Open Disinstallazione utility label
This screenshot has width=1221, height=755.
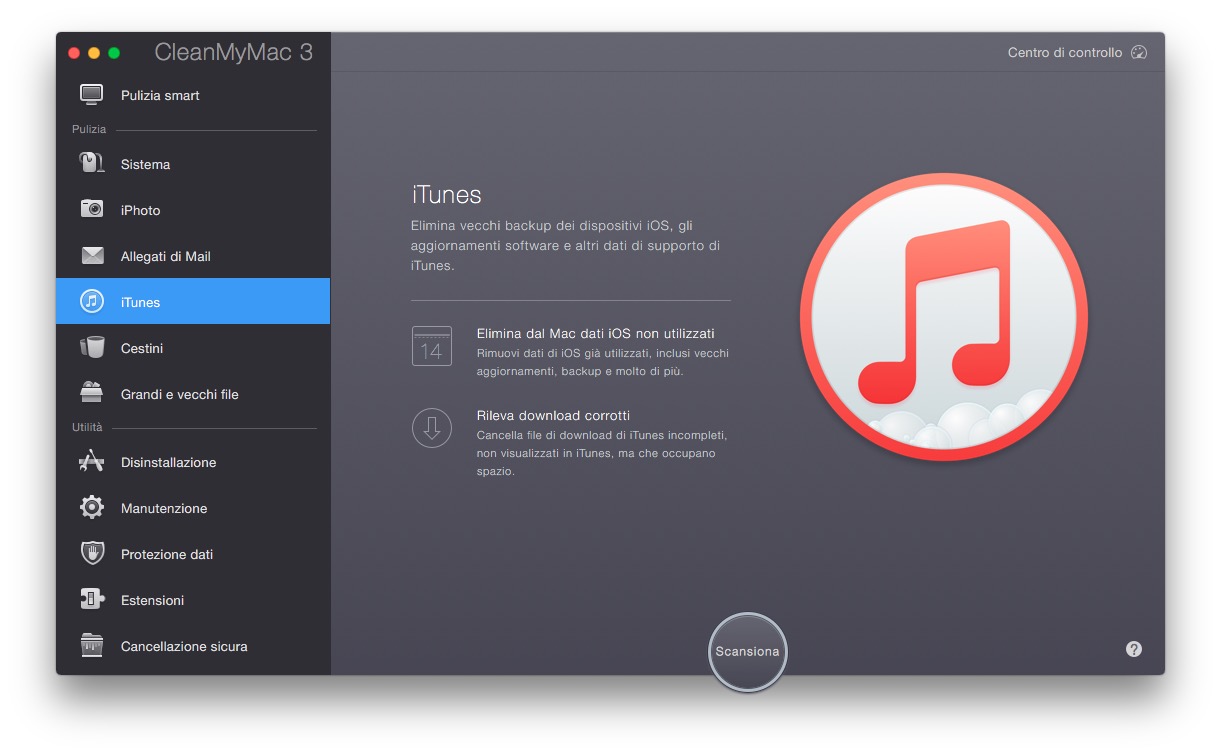click(x=168, y=462)
